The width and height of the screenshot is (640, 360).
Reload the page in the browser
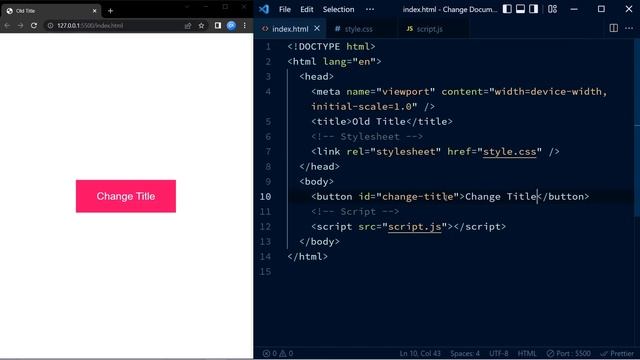pos(34,25)
